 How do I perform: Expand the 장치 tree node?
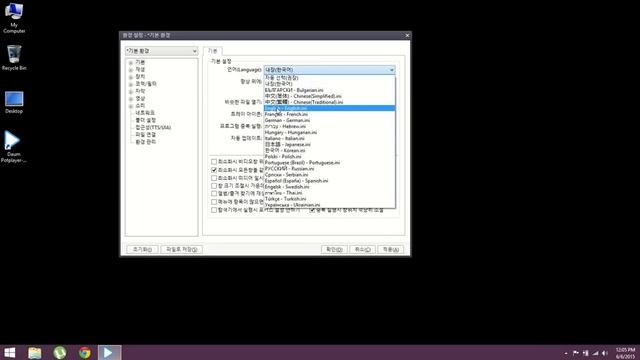[131, 77]
